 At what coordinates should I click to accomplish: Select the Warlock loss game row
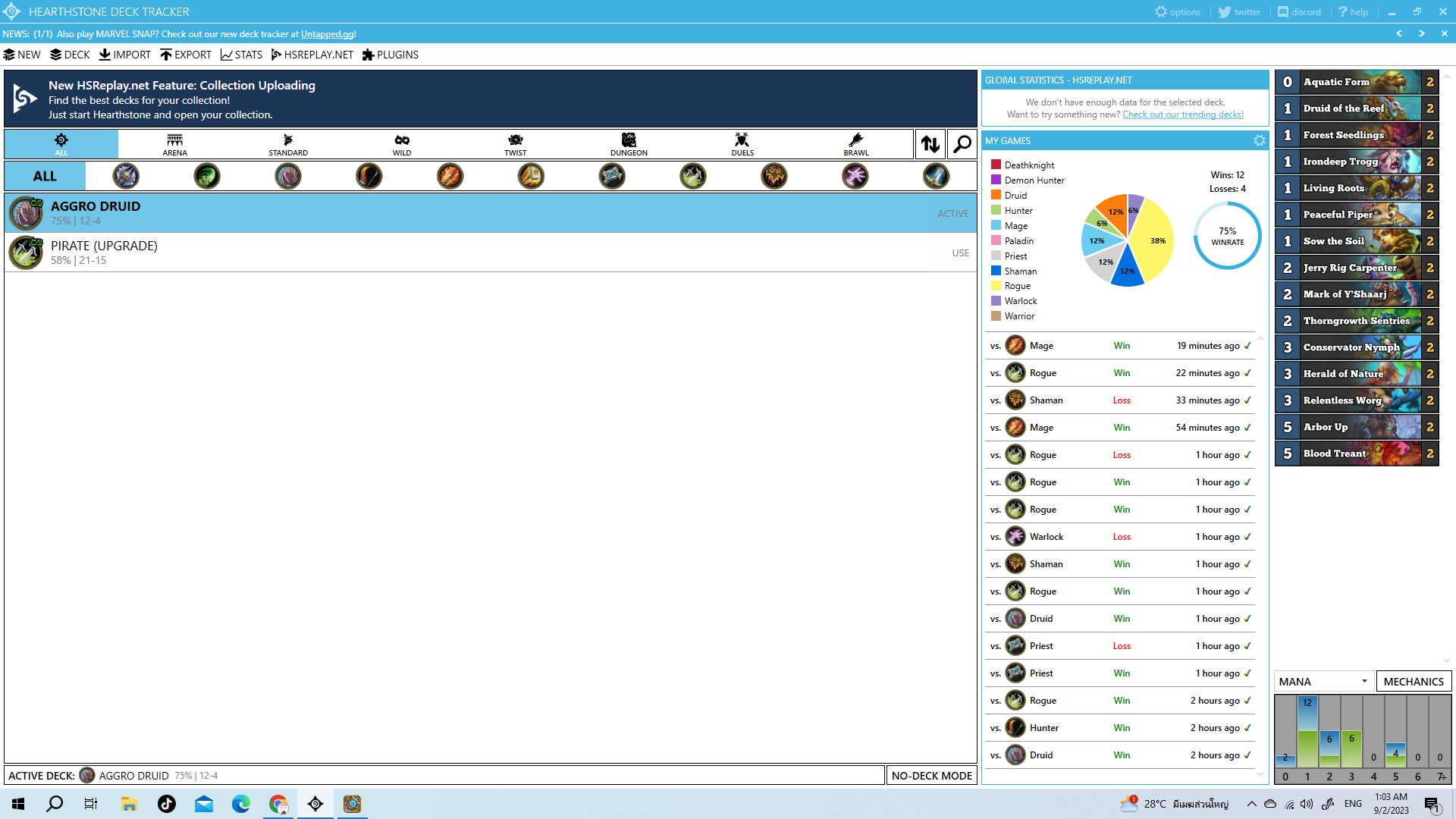1119,537
